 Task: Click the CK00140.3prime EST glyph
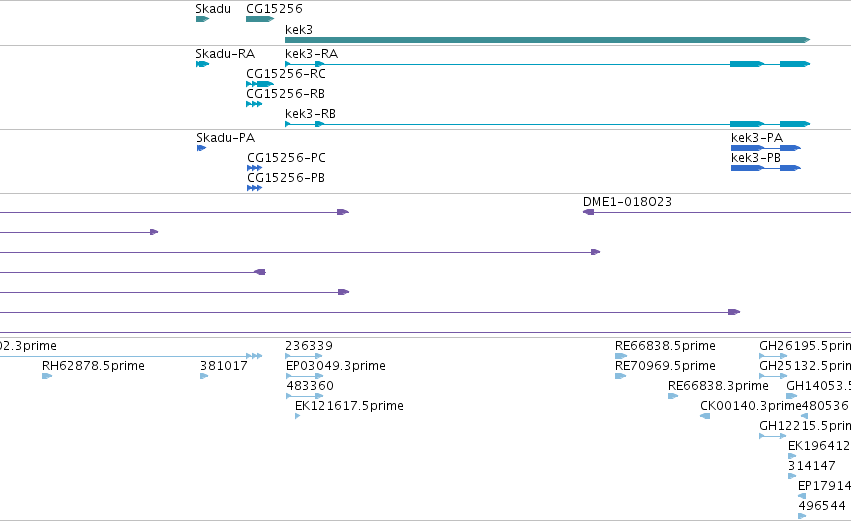[x=705, y=416]
